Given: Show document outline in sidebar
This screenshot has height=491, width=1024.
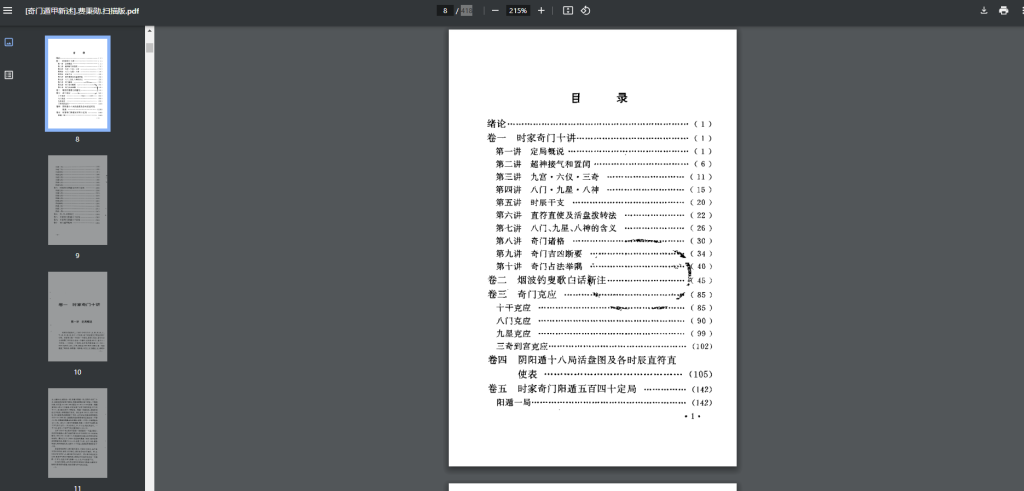Looking at the screenshot, I should [x=8, y=74].
